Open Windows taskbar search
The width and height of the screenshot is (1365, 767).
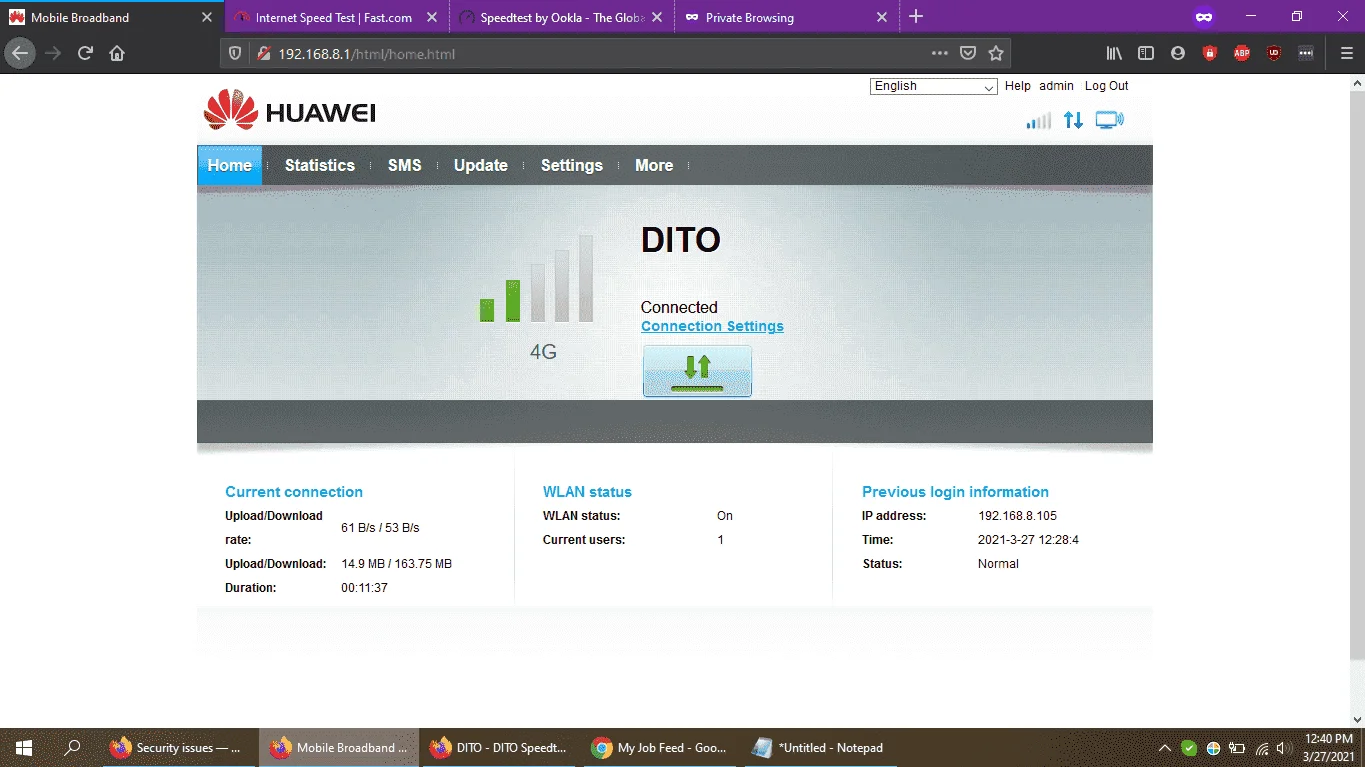[72, 748]
